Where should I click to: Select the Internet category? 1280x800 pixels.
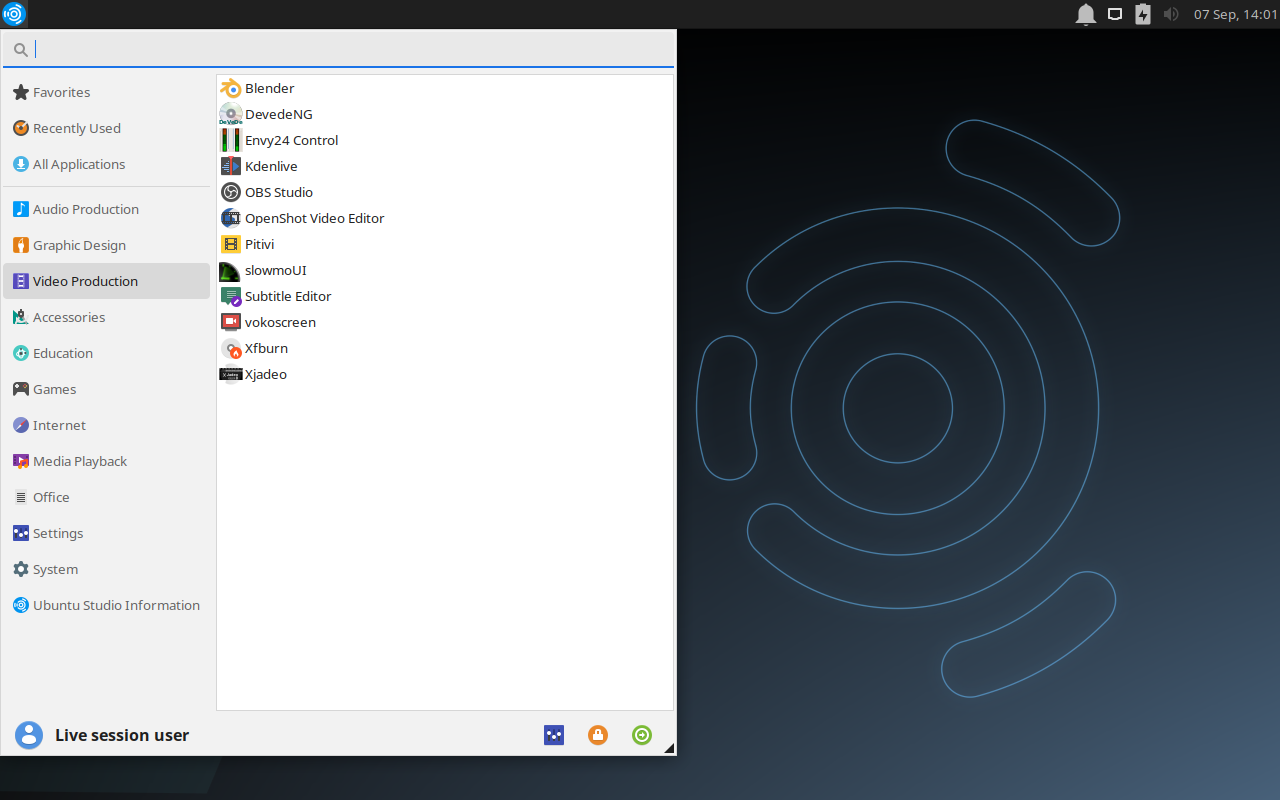pyautogui.click(x=107, y=425)
